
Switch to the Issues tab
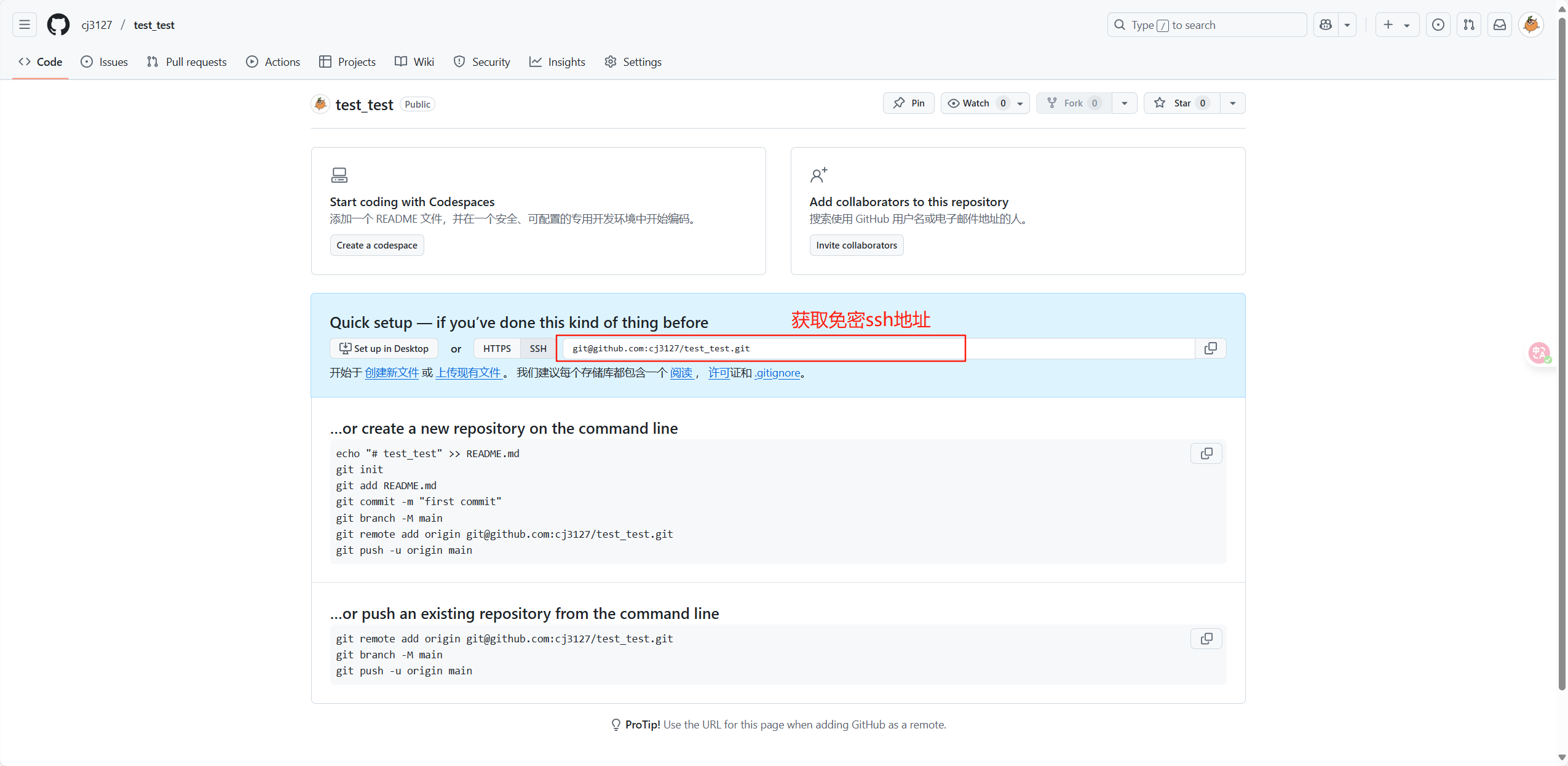[105, 62]
